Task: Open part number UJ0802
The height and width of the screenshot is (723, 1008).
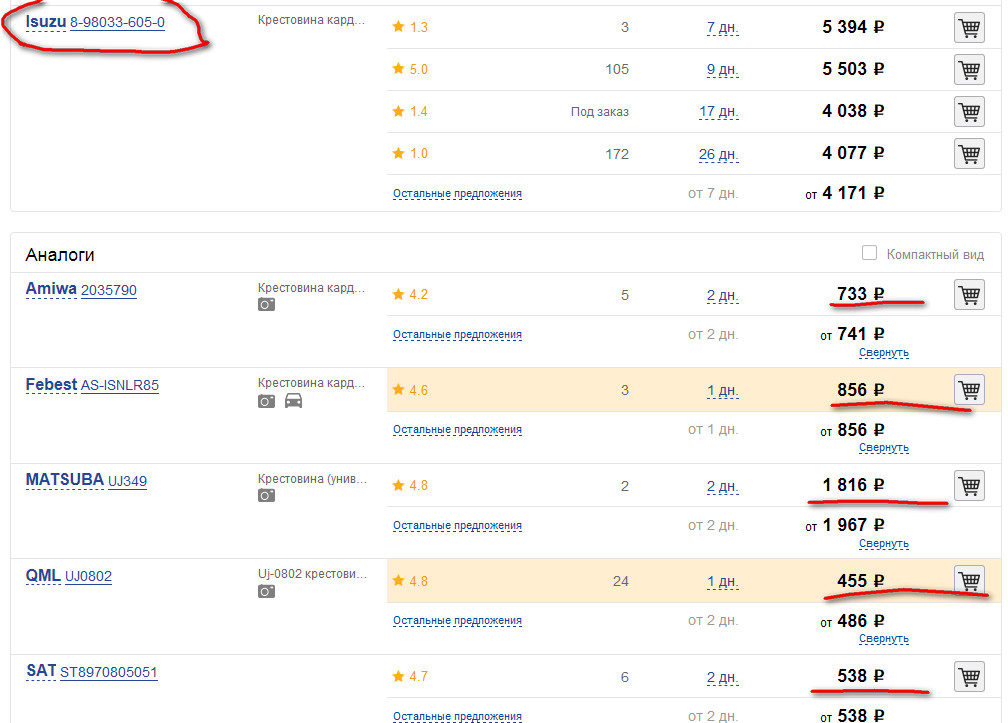Action: (x=88, y=576)
